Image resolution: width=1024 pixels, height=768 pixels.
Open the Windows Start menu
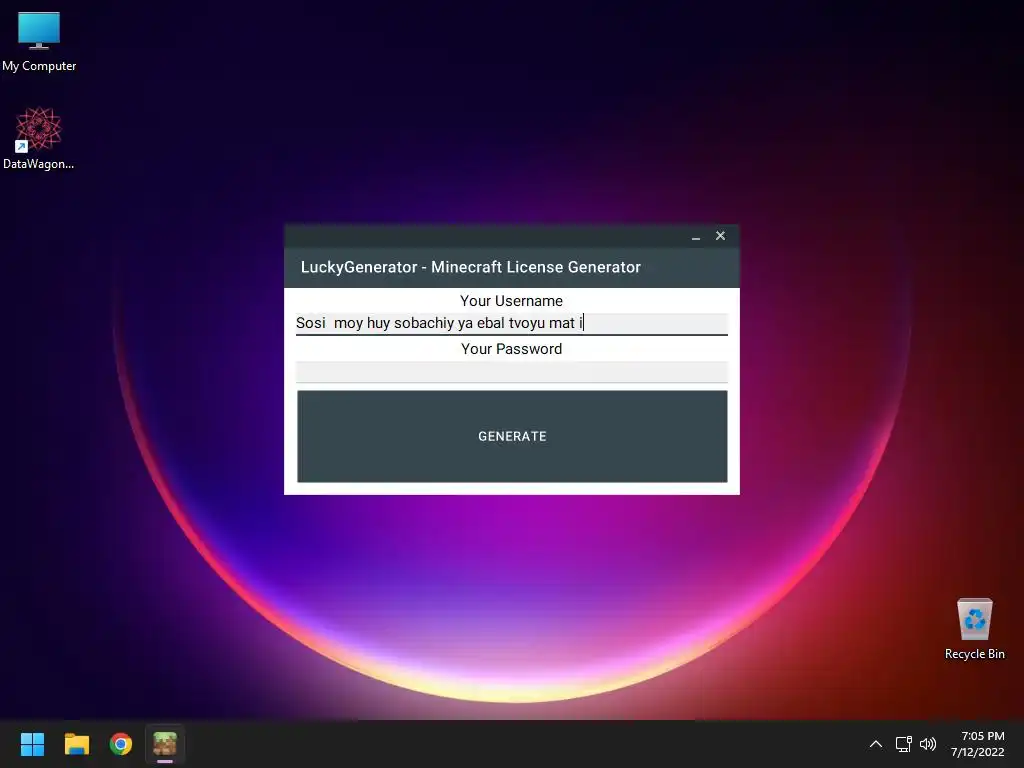[x=32, y=744]
